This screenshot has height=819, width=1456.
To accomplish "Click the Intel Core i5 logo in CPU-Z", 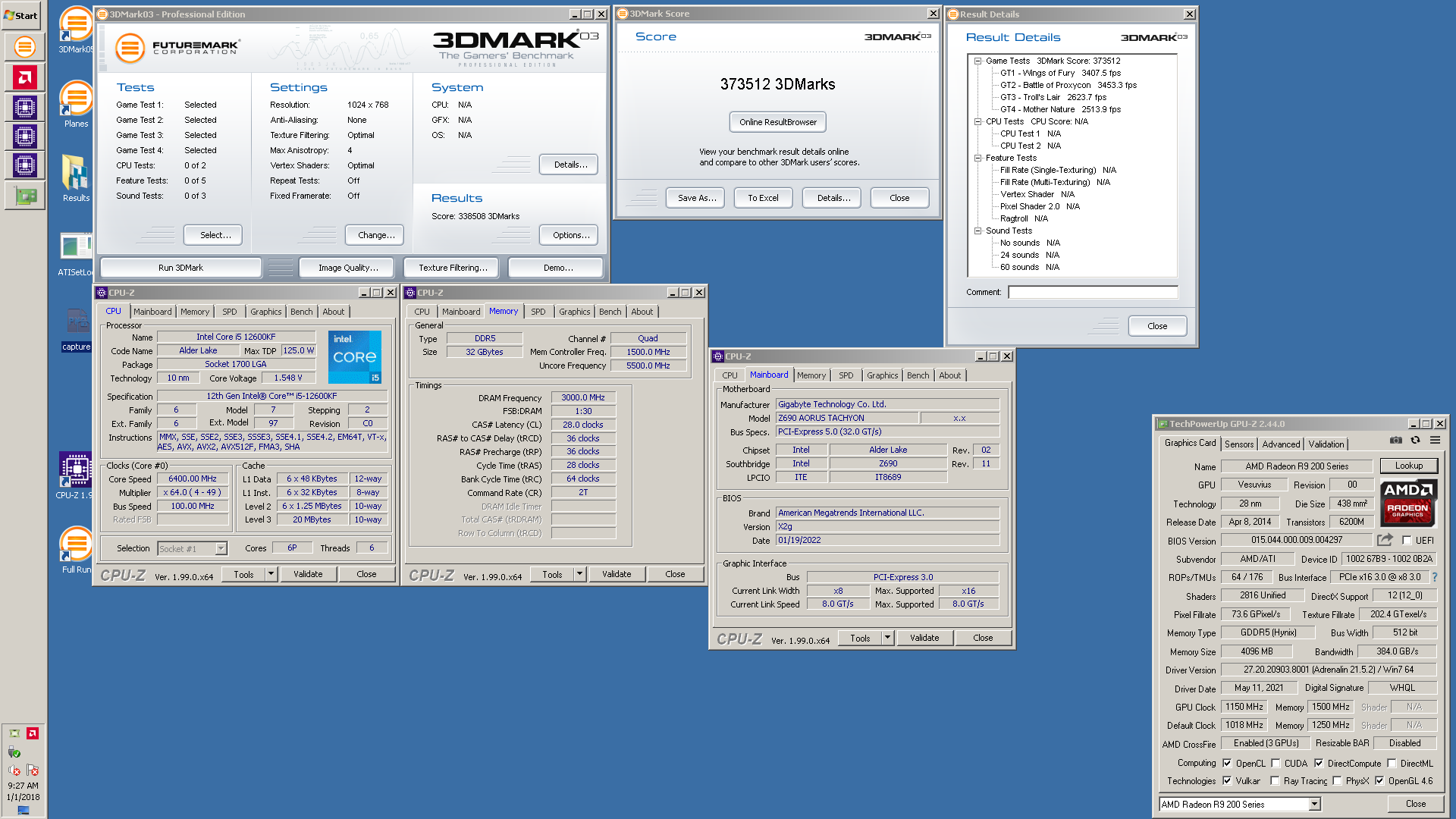I will pyautogui.click(x=355, y=357).
